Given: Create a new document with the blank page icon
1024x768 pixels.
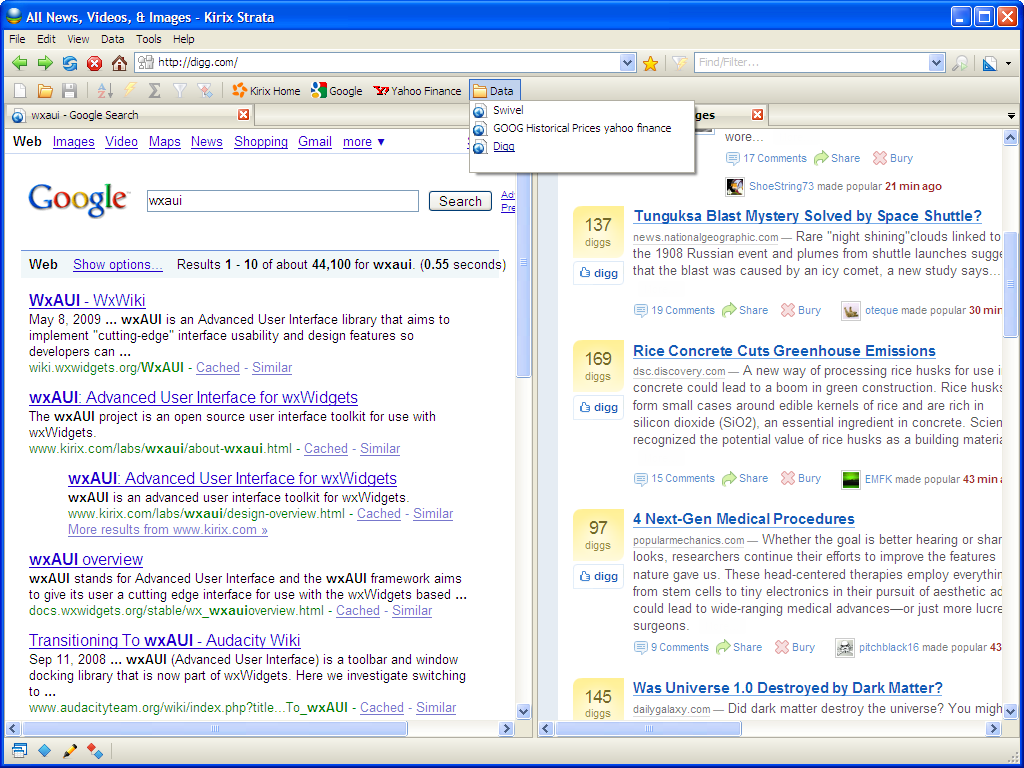Looking at the screenshot, I should pos(20,91).
